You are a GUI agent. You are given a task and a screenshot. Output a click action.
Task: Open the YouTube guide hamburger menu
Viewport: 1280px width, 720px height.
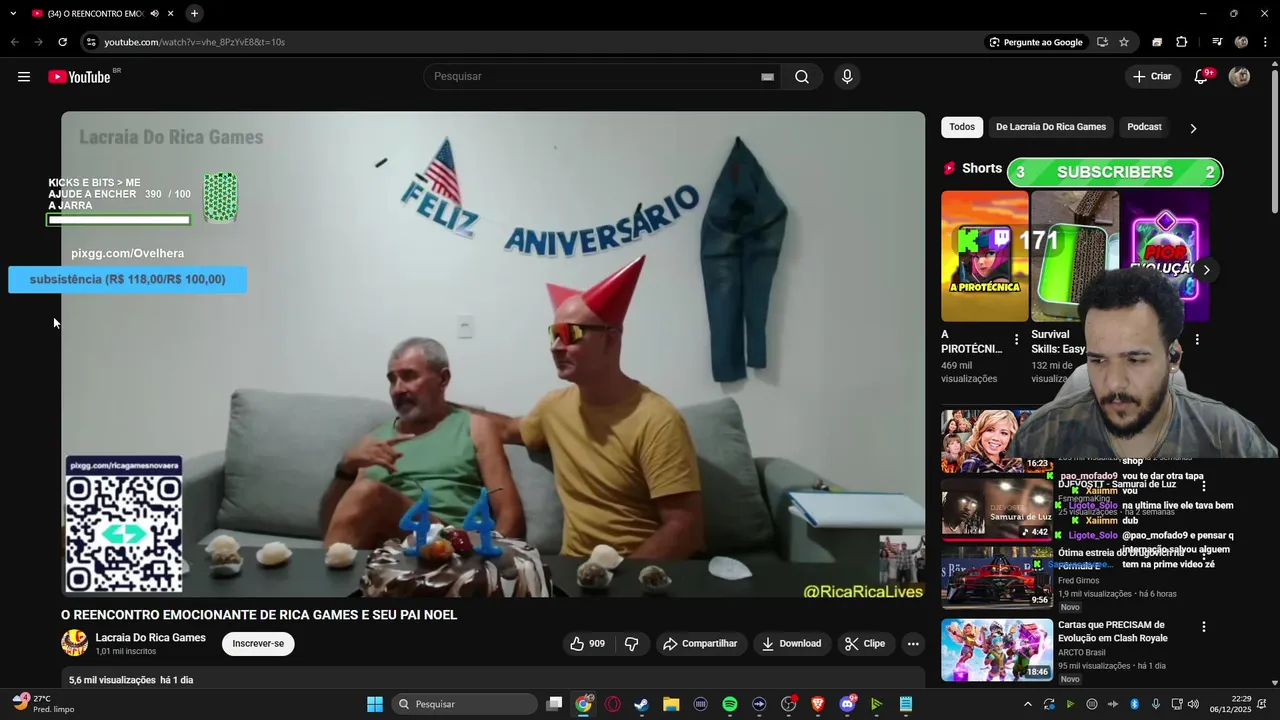(24, 77)
